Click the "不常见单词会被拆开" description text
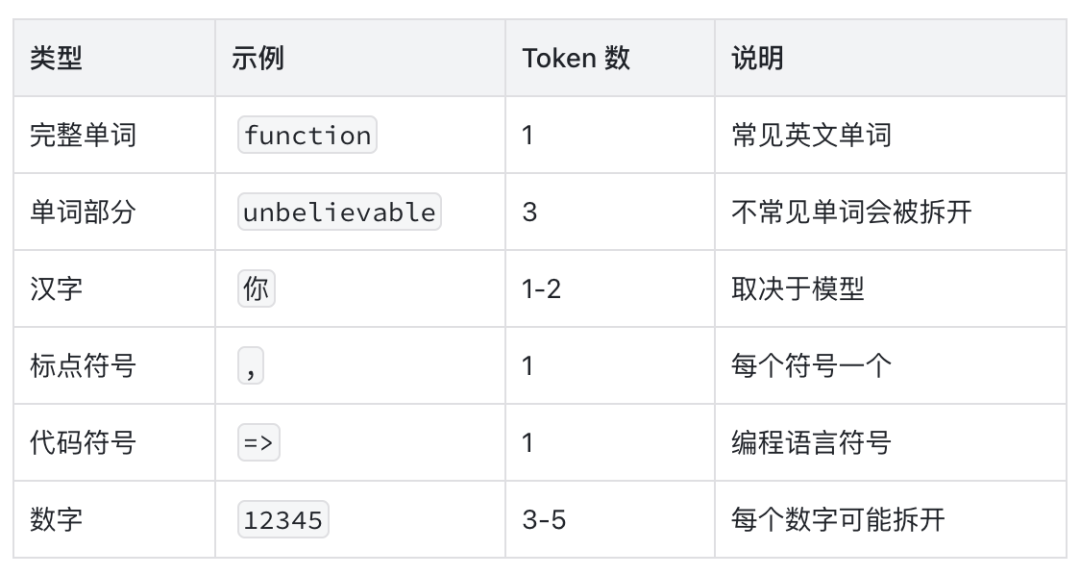This screenshot has width=1080, height=575. click(851, 212)
